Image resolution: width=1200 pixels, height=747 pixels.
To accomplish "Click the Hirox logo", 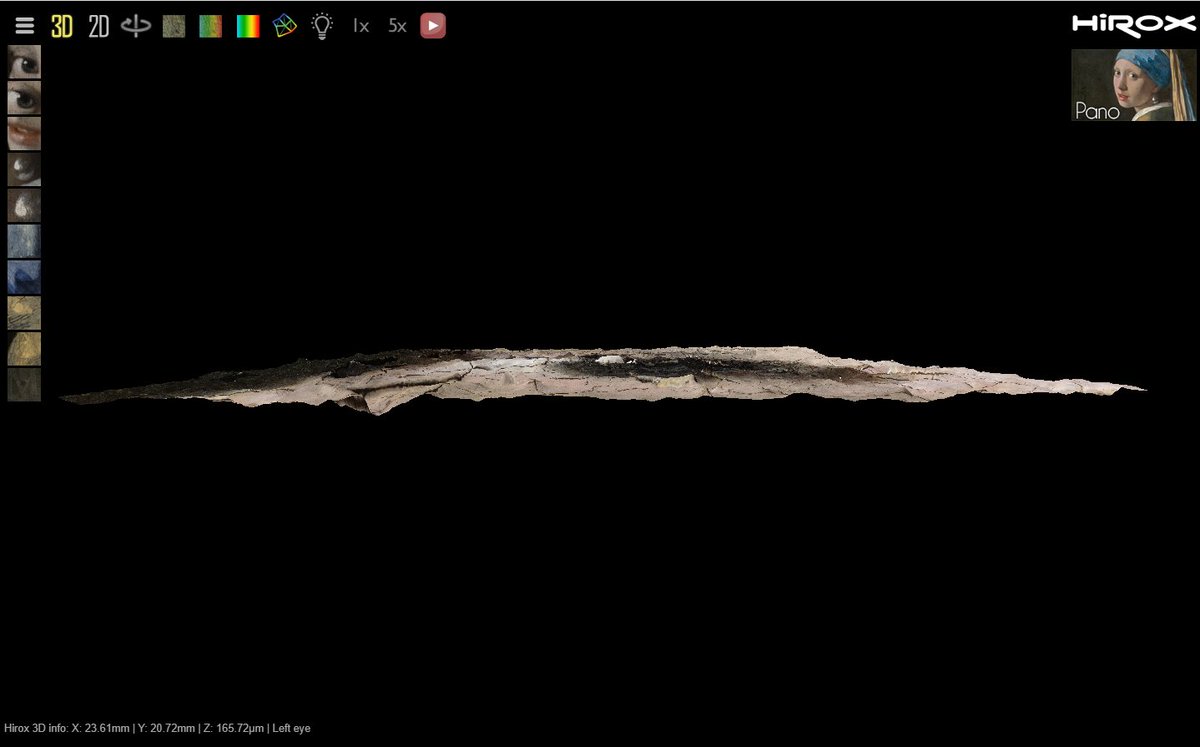I will 1133,25.
